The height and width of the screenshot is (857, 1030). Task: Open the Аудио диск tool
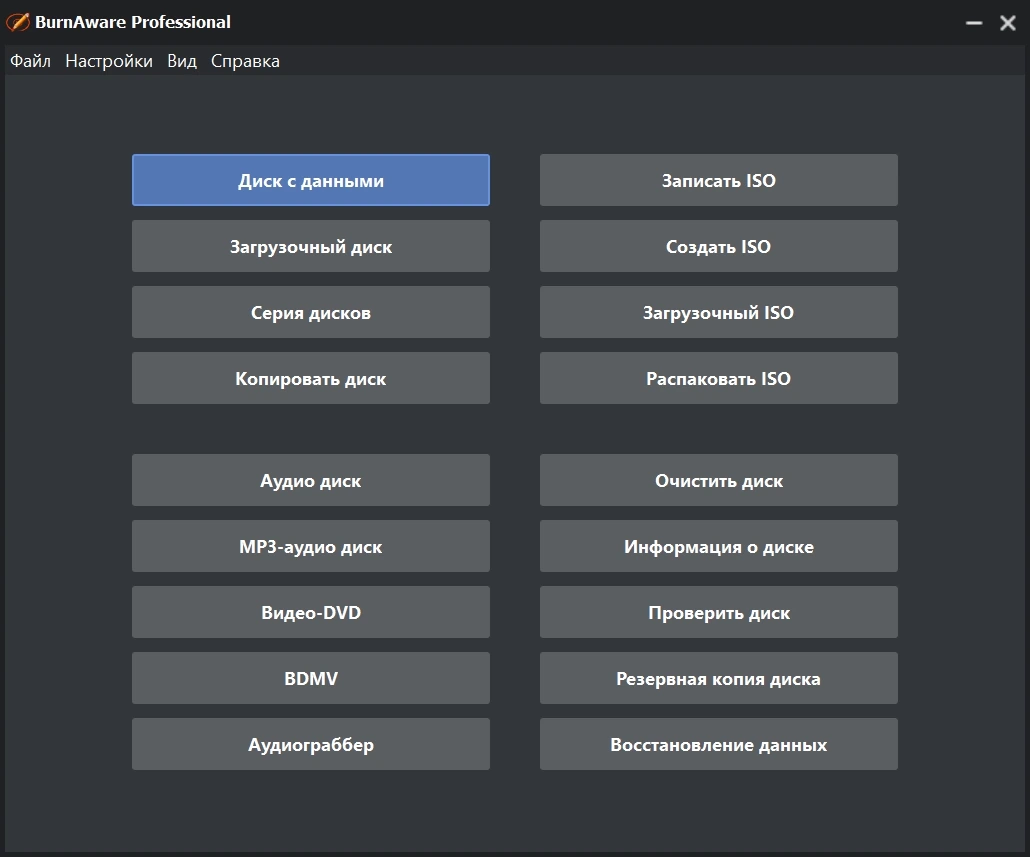pos(311,480)
